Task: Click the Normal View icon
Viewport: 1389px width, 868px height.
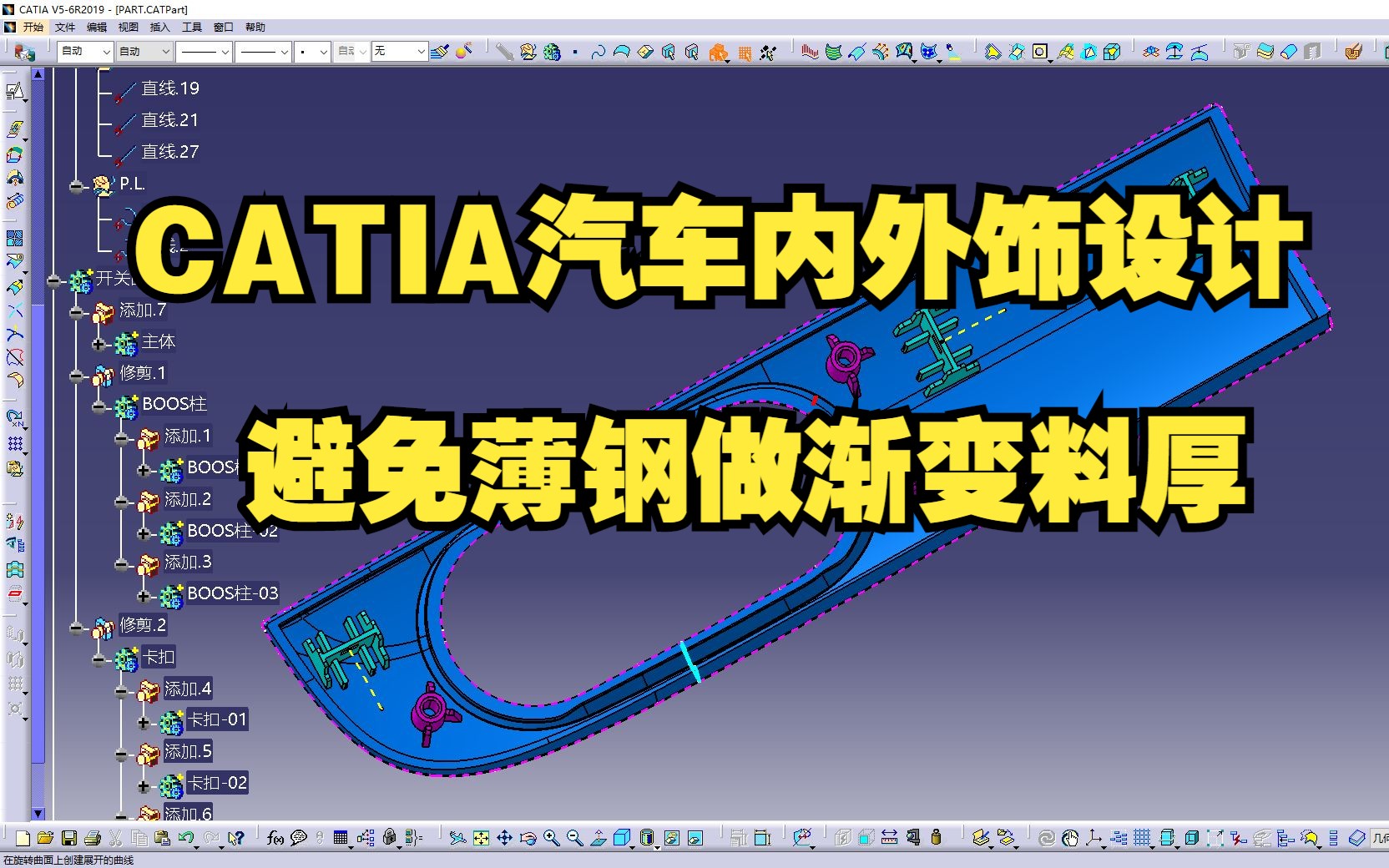Action: point(598,838)
